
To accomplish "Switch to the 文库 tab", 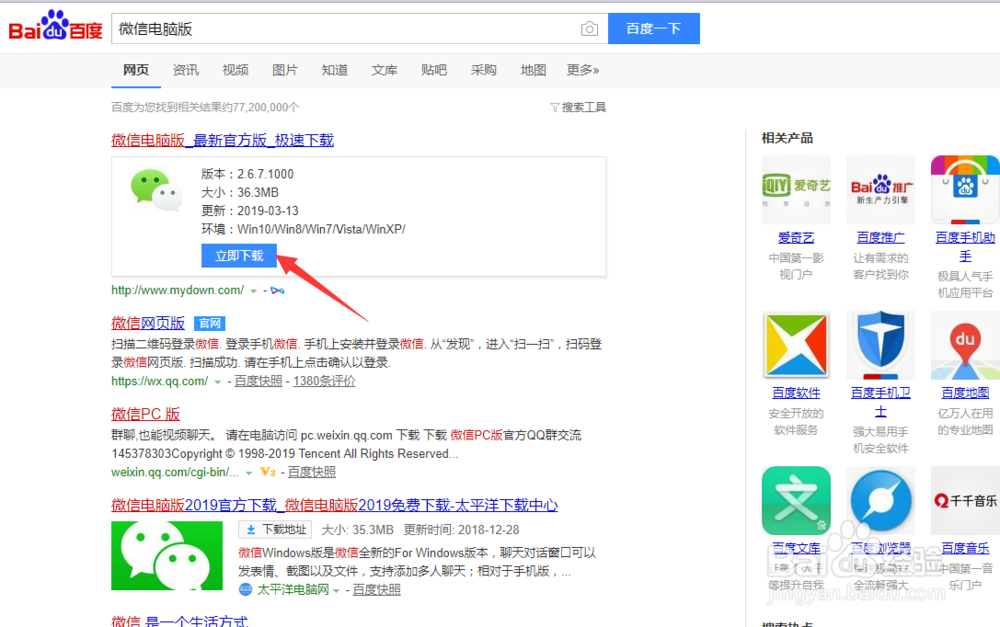I will pos(385,70).
